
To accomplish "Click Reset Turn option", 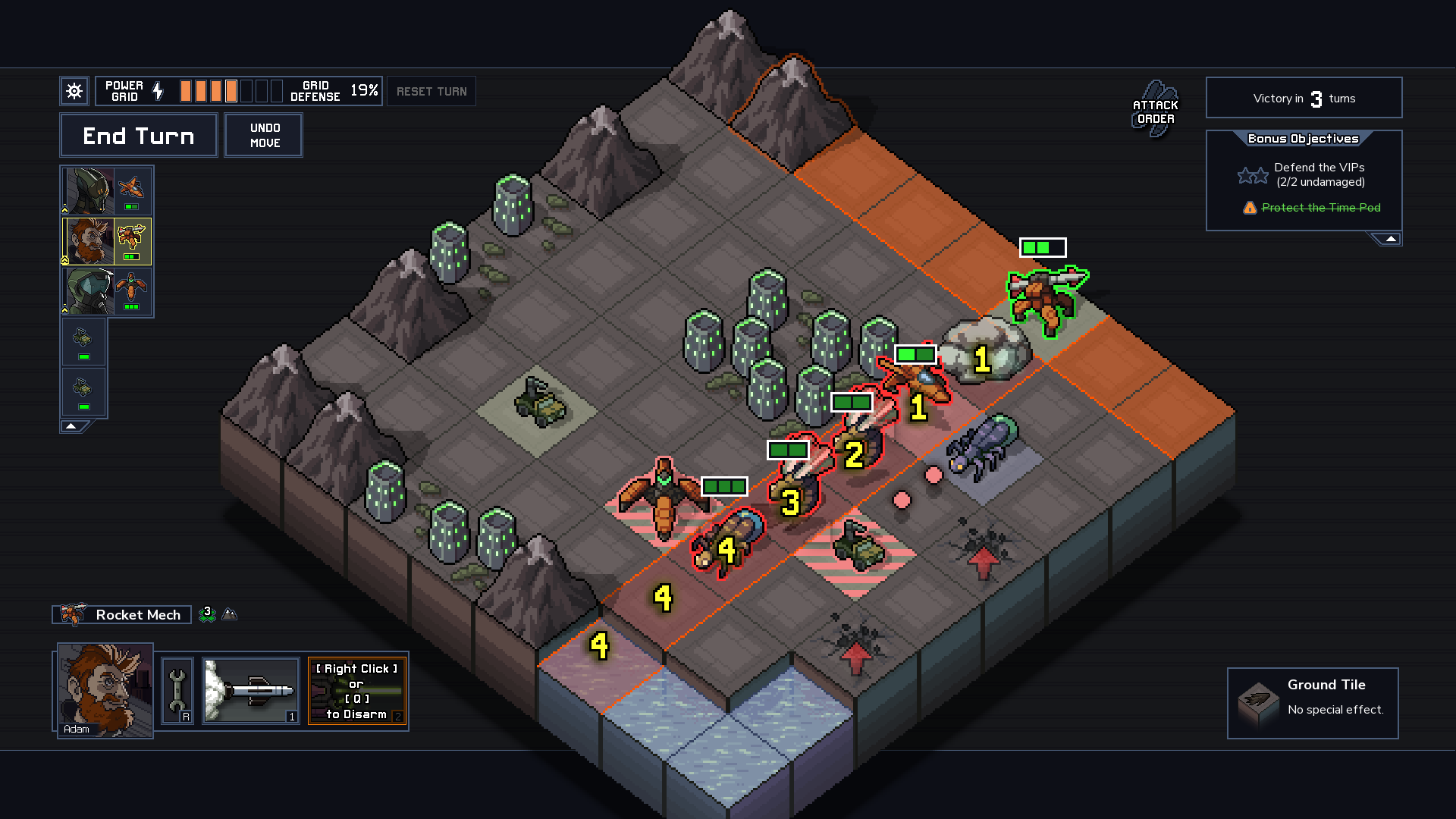I will (x=433, y=91).
